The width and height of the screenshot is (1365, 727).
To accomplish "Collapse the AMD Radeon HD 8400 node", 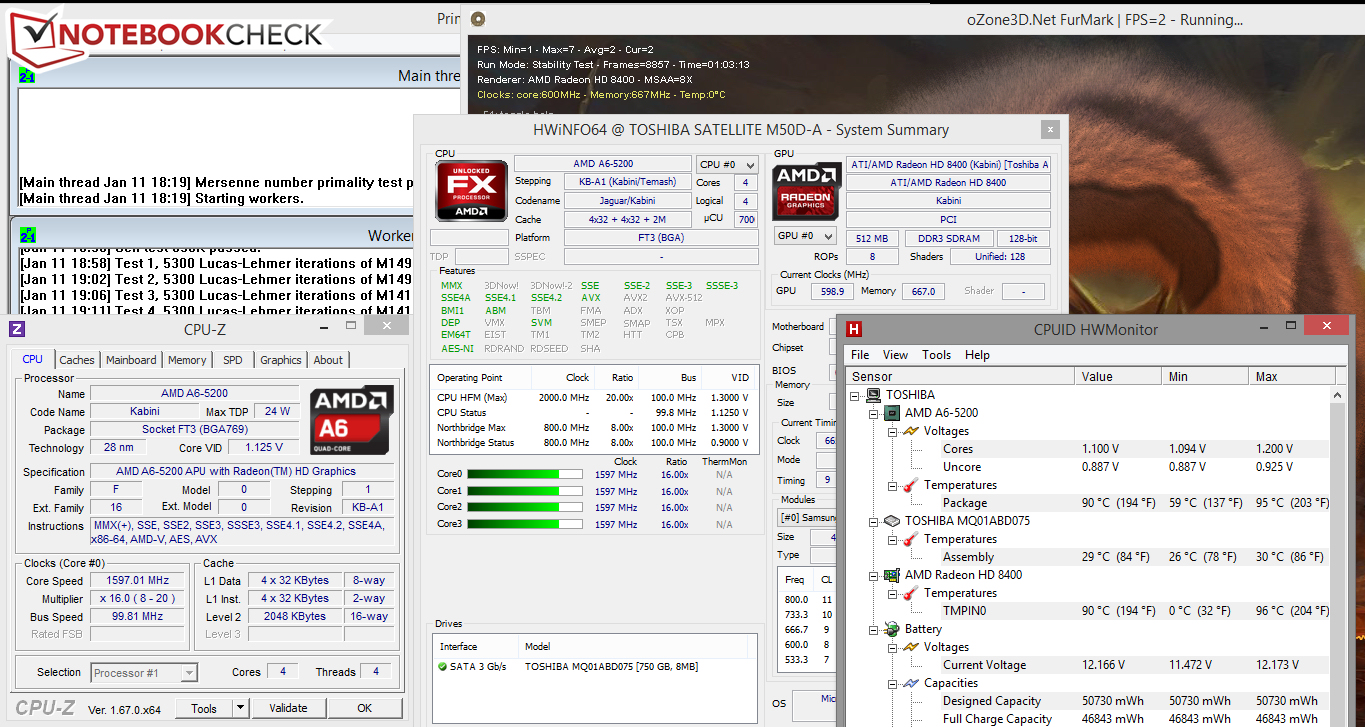I will tap(875, 575).
